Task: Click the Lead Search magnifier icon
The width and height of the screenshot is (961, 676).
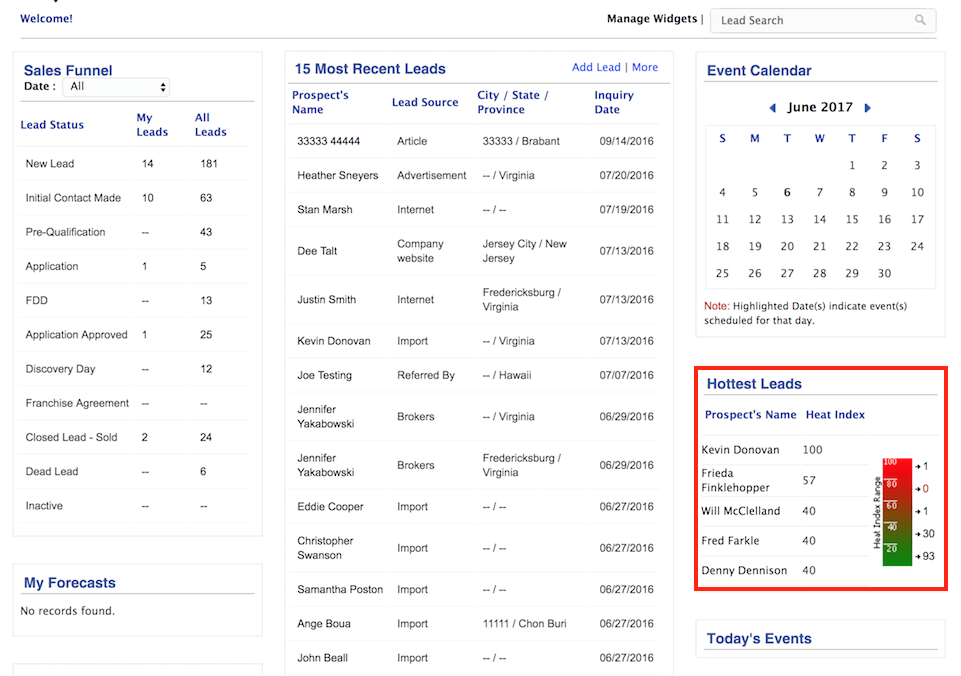Action: click(x=920, y=20)
